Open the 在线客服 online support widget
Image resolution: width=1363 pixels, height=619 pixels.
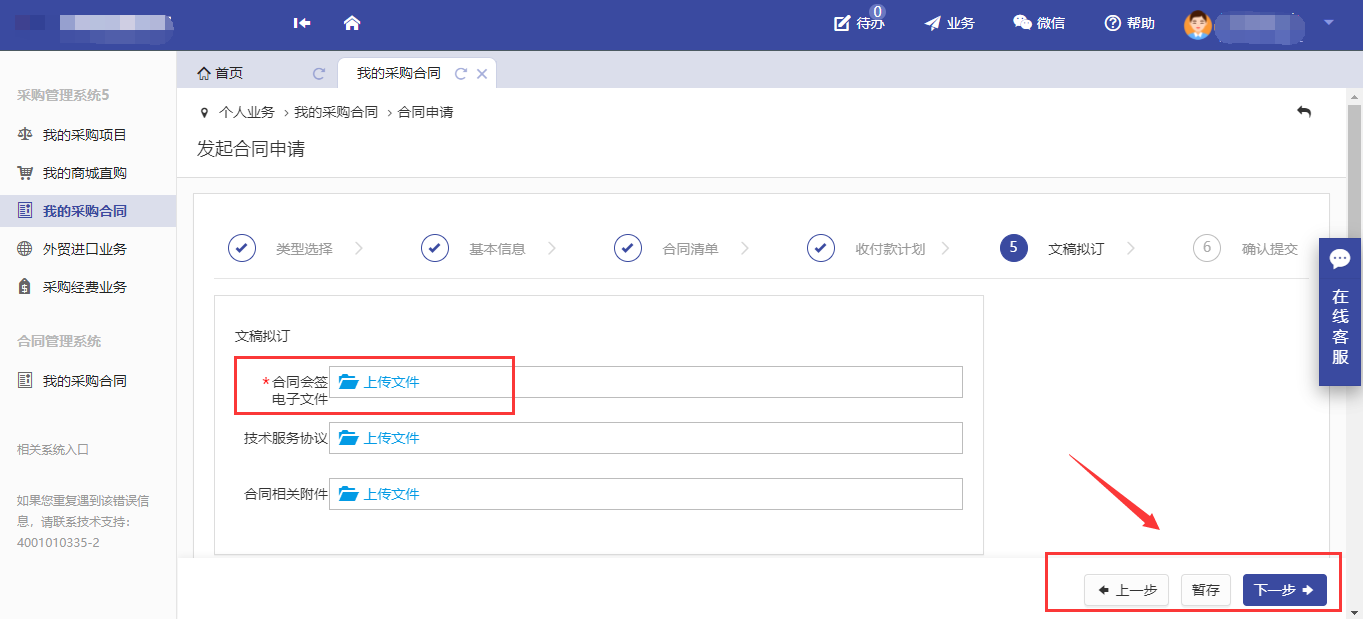[x=1340, y=310]
